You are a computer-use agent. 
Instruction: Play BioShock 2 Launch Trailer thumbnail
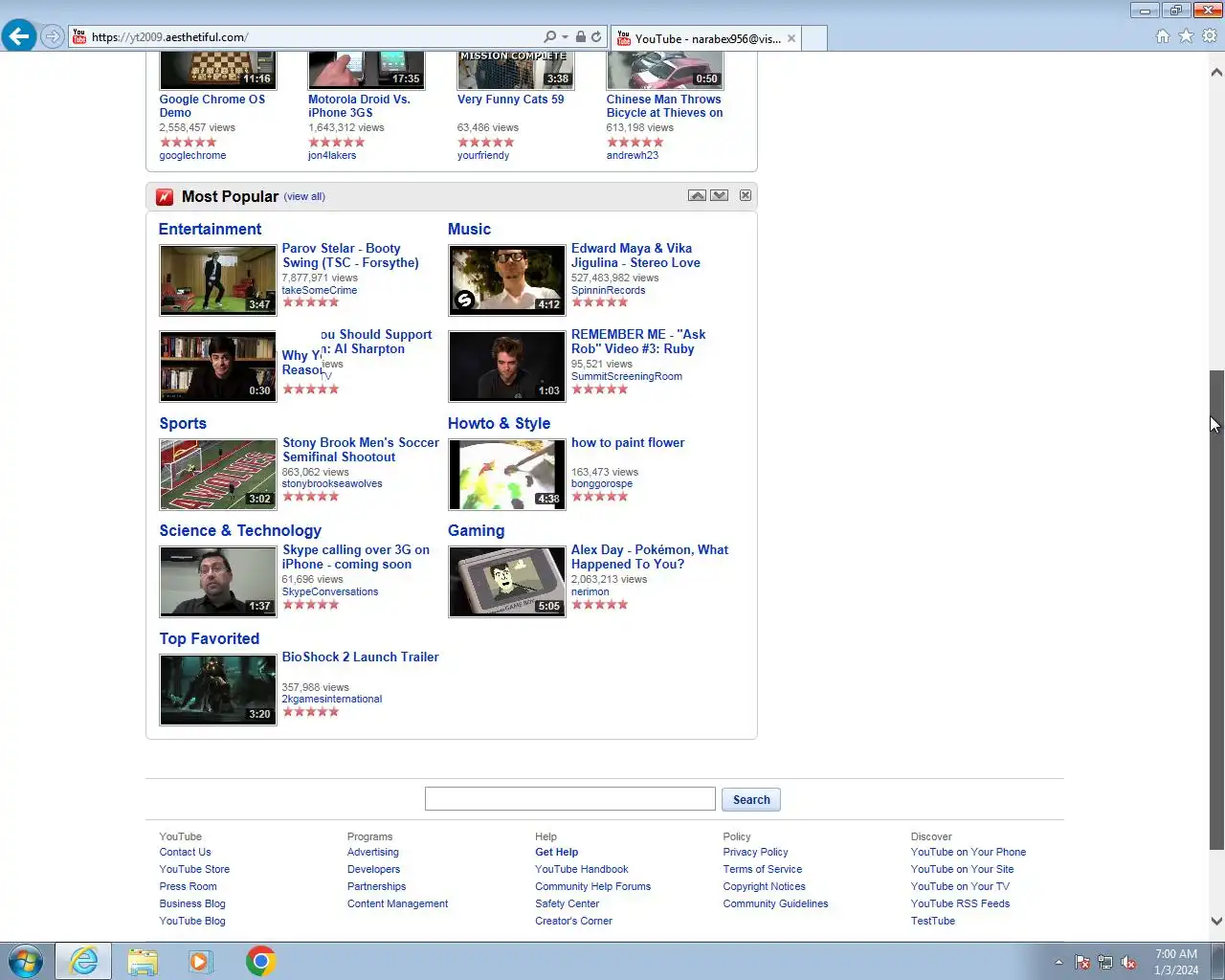tap(218, 690)
